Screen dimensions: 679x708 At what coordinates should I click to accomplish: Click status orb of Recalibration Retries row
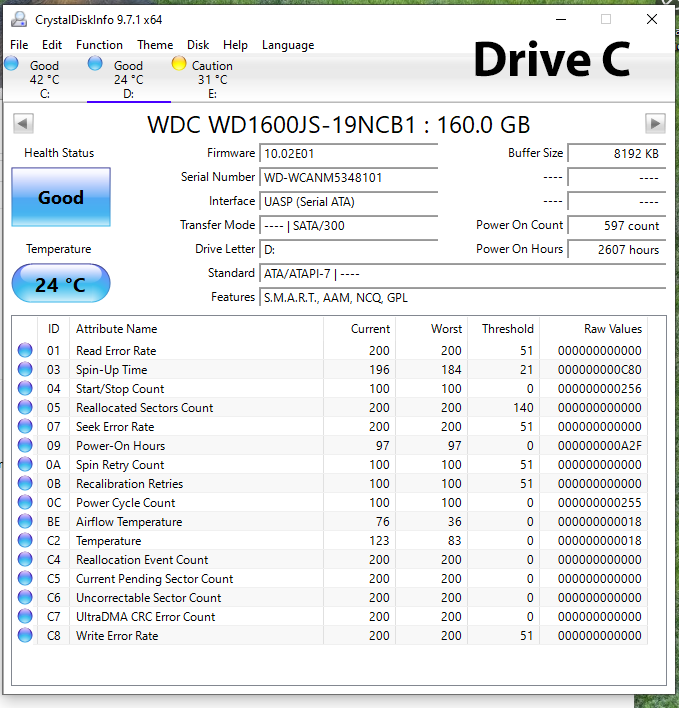pos(25,483)
